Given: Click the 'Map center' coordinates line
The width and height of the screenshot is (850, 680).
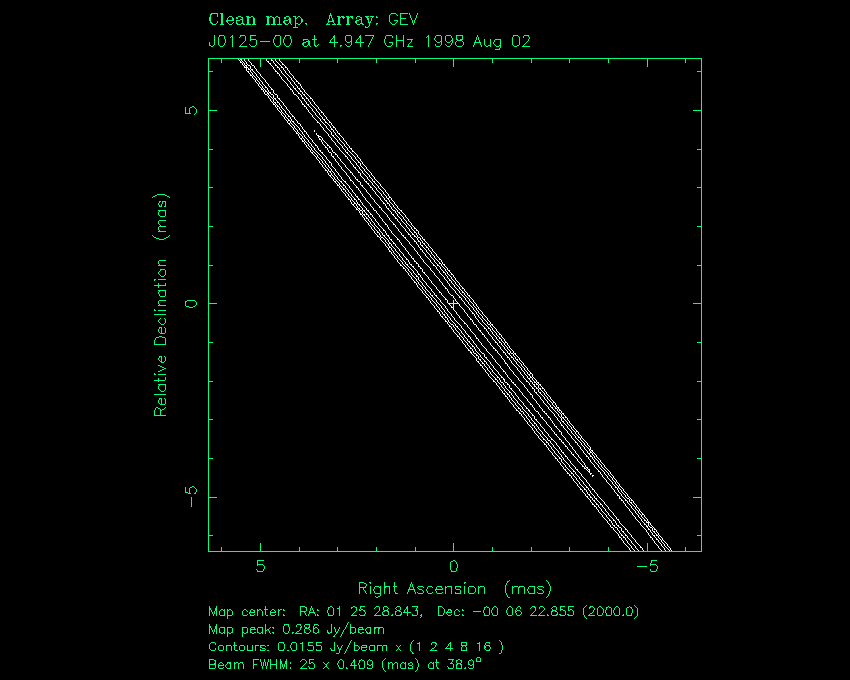Looking at the screenshot, I should point(423,611).
